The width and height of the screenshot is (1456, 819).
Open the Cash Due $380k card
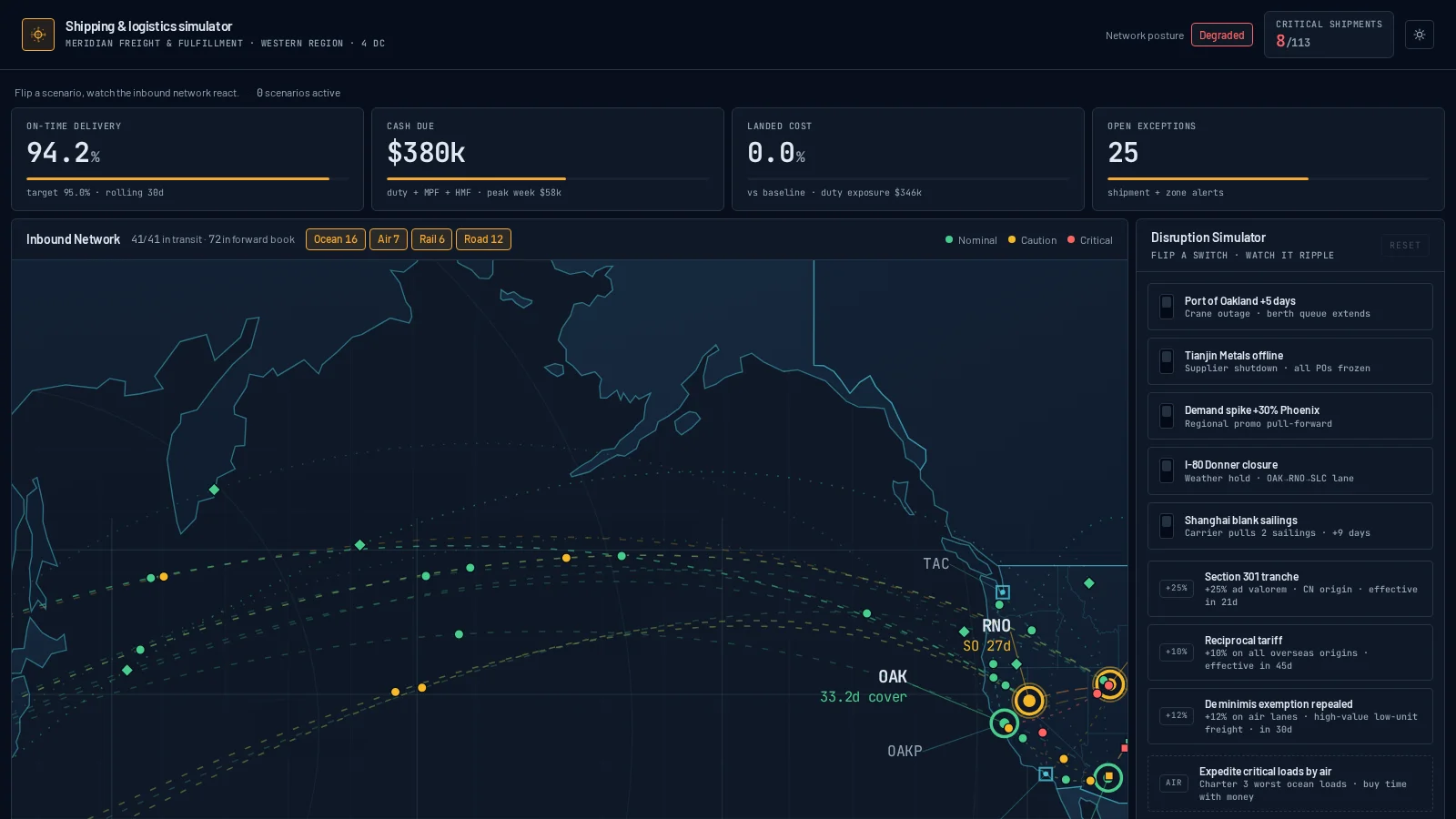[548, 159]
